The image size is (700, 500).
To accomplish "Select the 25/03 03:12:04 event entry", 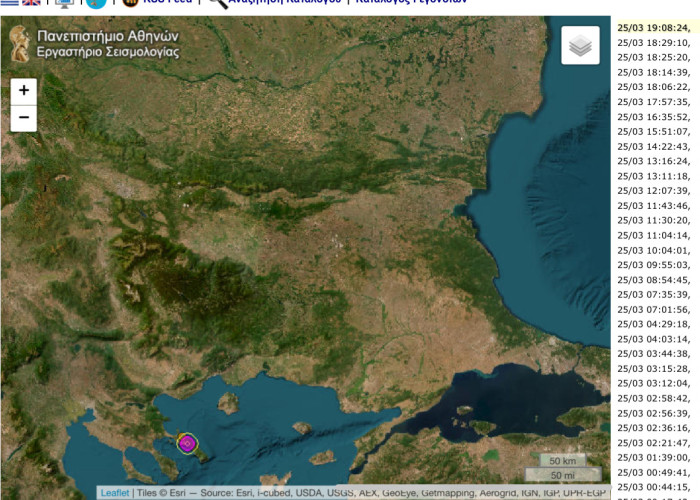I will click(x=653, y=383).
